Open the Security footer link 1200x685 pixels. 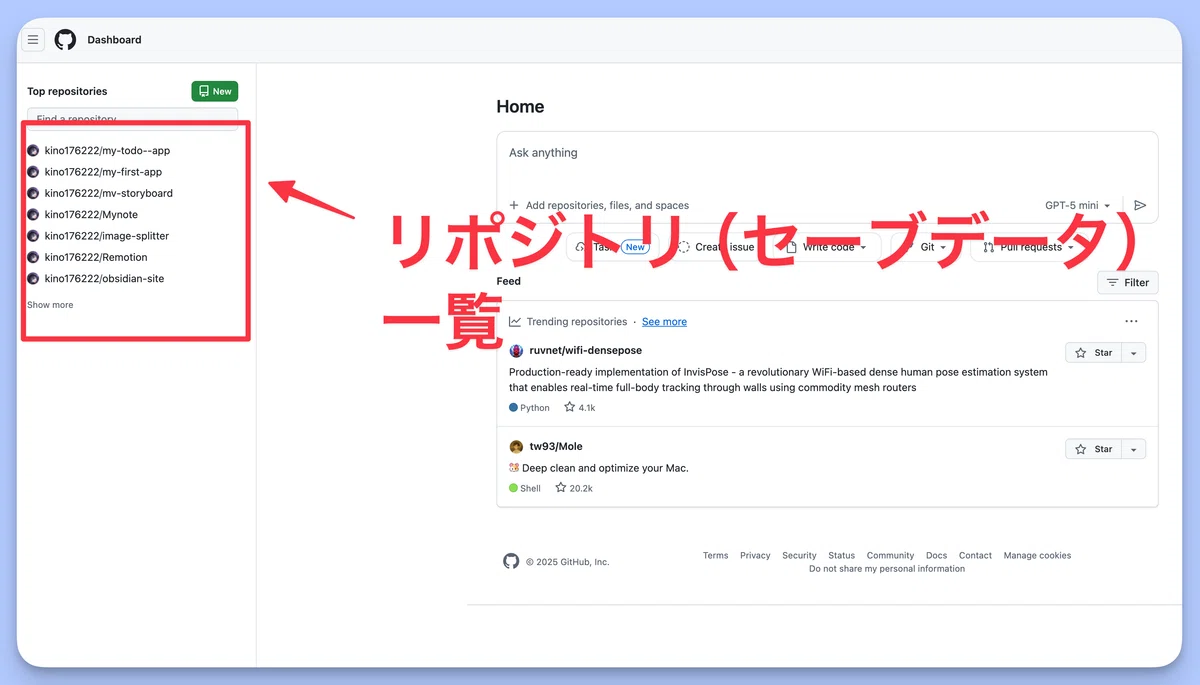tap(799, 556)
